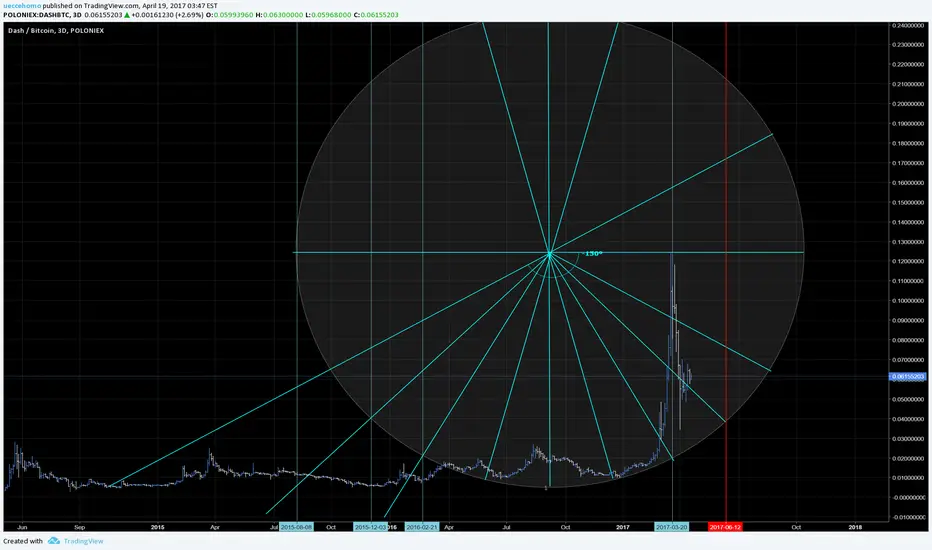Click the 2018 label on time axis
The height and width of the screenshot is (550, 932).
855,527
